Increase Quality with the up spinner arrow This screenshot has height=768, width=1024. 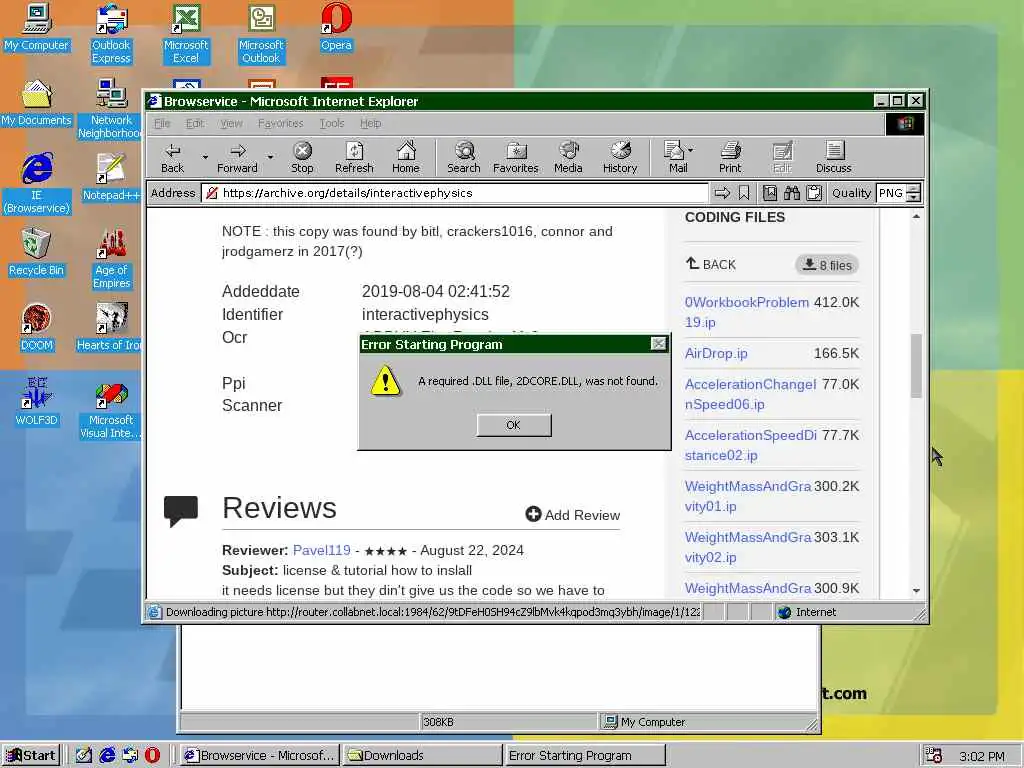coord(914,189)
